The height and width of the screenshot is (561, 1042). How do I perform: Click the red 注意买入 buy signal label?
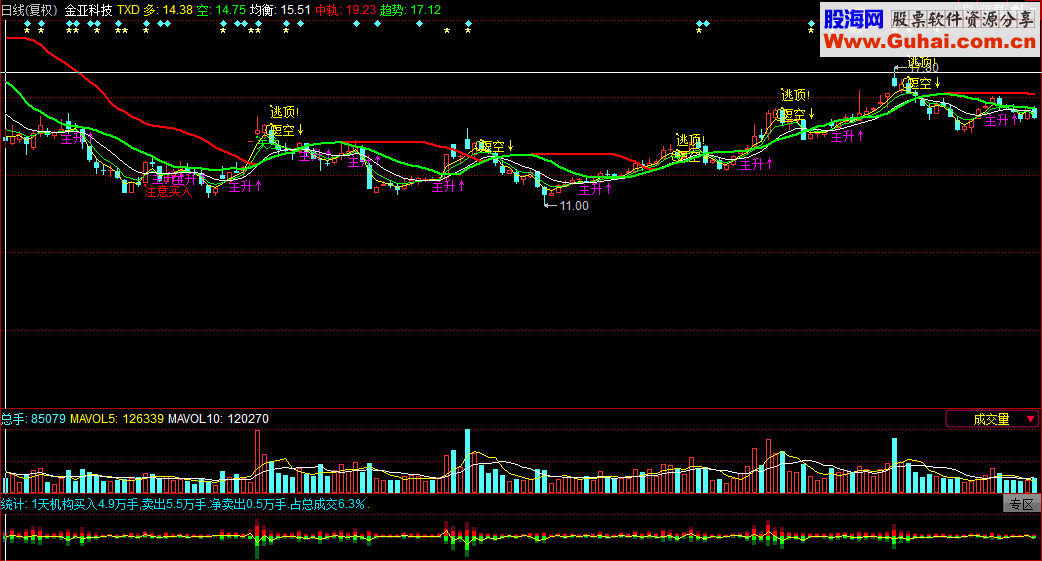pyautogui.click(x=168, y=191)
